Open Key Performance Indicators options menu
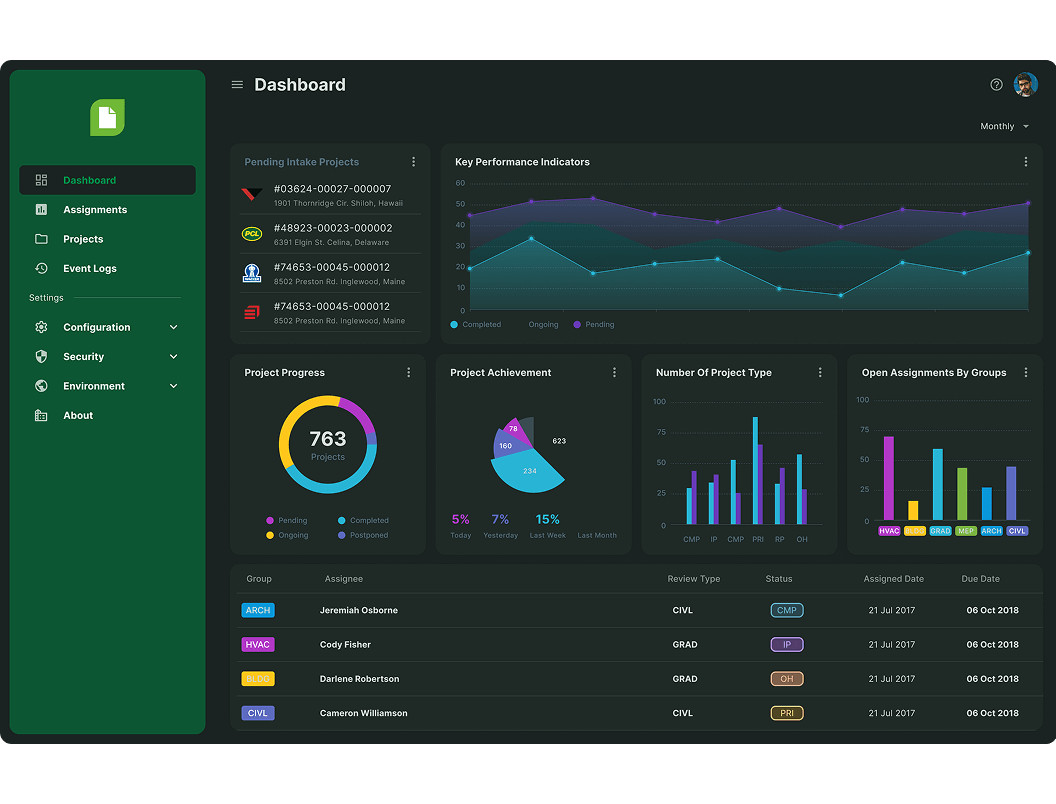The width and height of the screenshot is (1056, 804). [1025, 162]
